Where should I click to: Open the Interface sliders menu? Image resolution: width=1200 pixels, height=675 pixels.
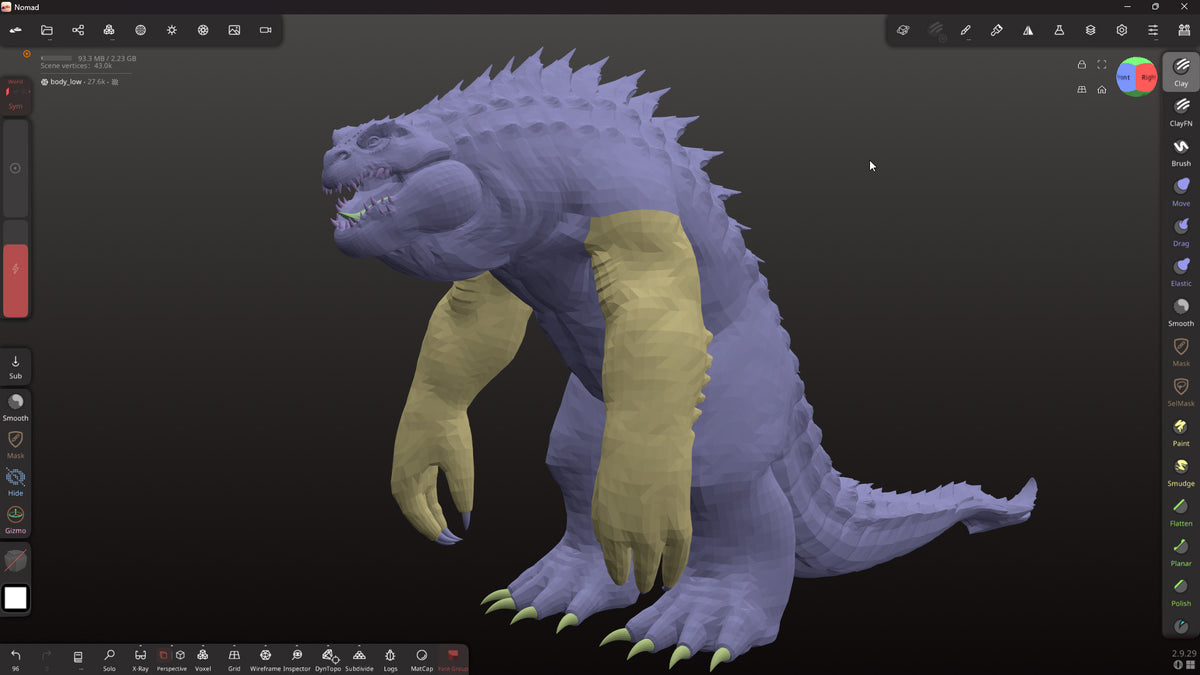1153,30
